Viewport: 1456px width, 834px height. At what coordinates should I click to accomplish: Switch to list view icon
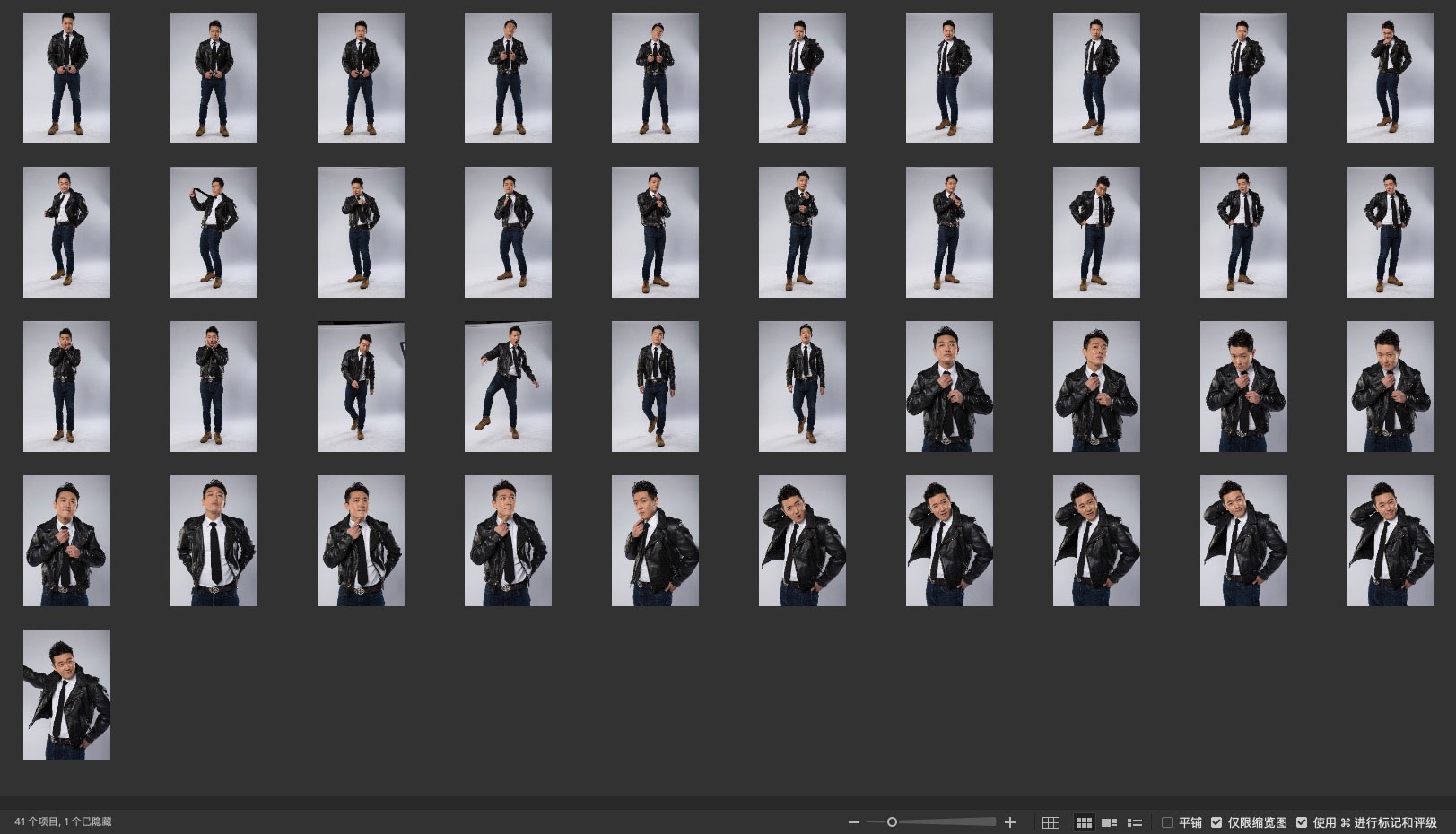pyautogui.click(x=1135, y=822)
